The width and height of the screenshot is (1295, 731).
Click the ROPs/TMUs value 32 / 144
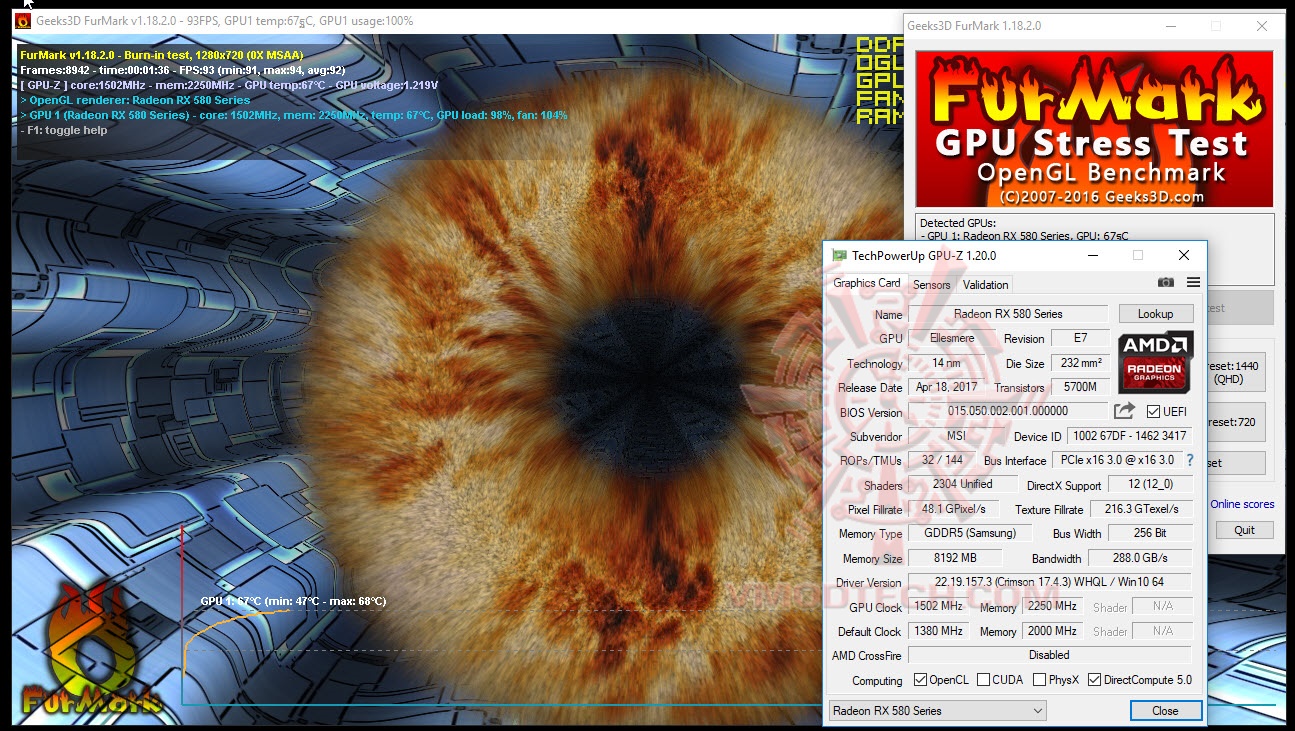(940, 460)
